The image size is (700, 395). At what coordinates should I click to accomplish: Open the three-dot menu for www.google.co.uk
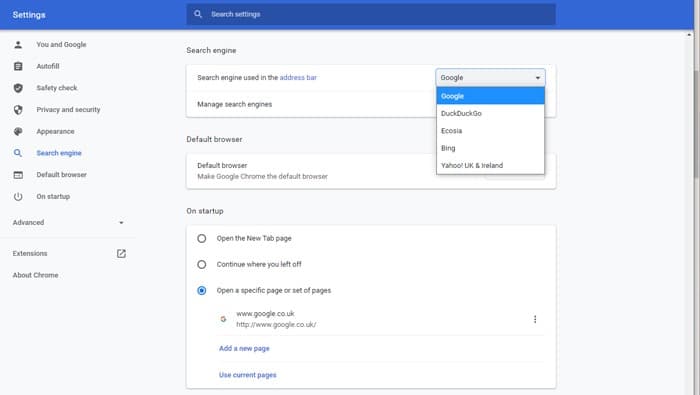coord(535,319)
